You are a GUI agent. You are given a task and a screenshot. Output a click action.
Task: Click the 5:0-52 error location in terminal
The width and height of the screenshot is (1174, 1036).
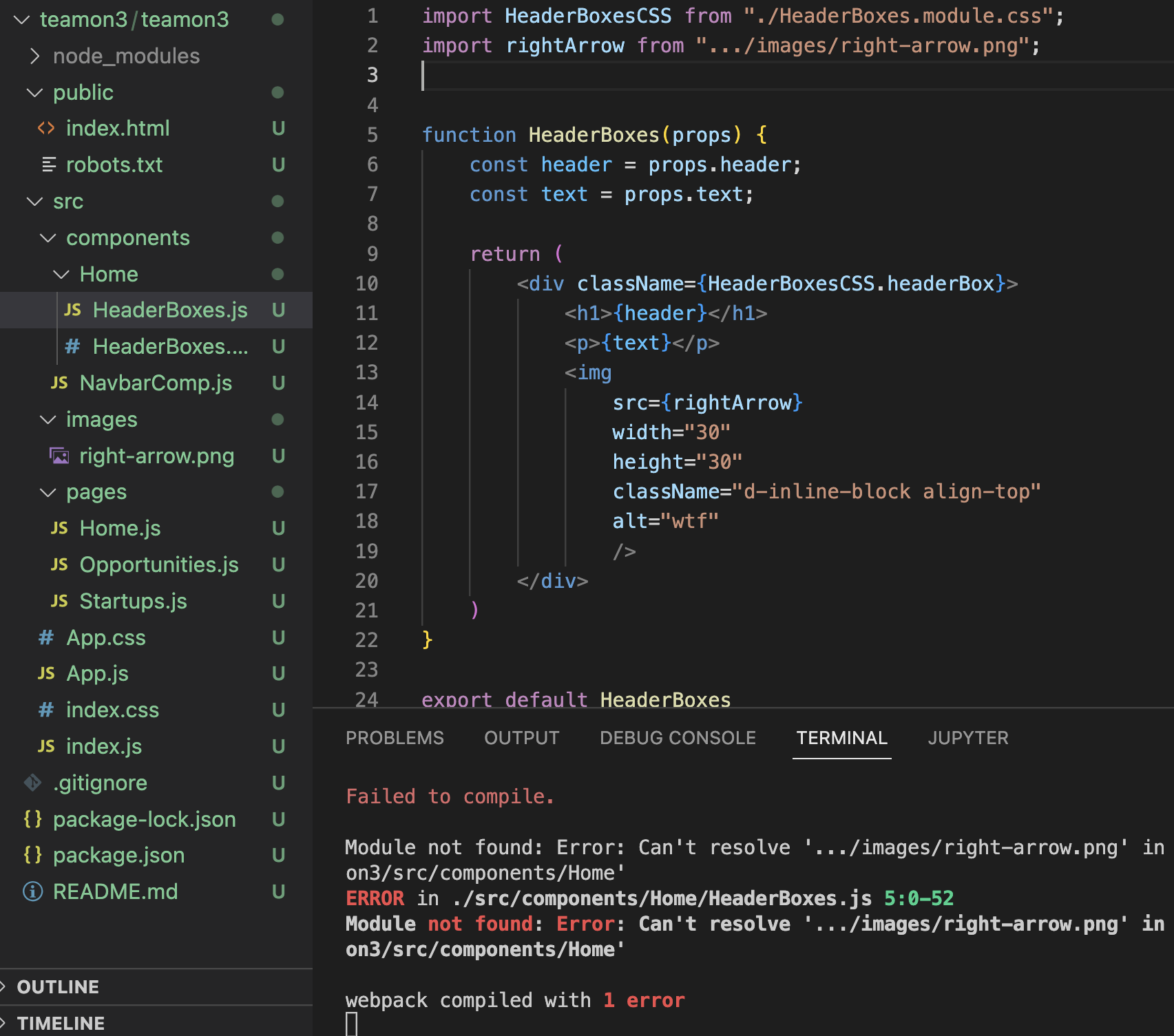pos(919,898)
